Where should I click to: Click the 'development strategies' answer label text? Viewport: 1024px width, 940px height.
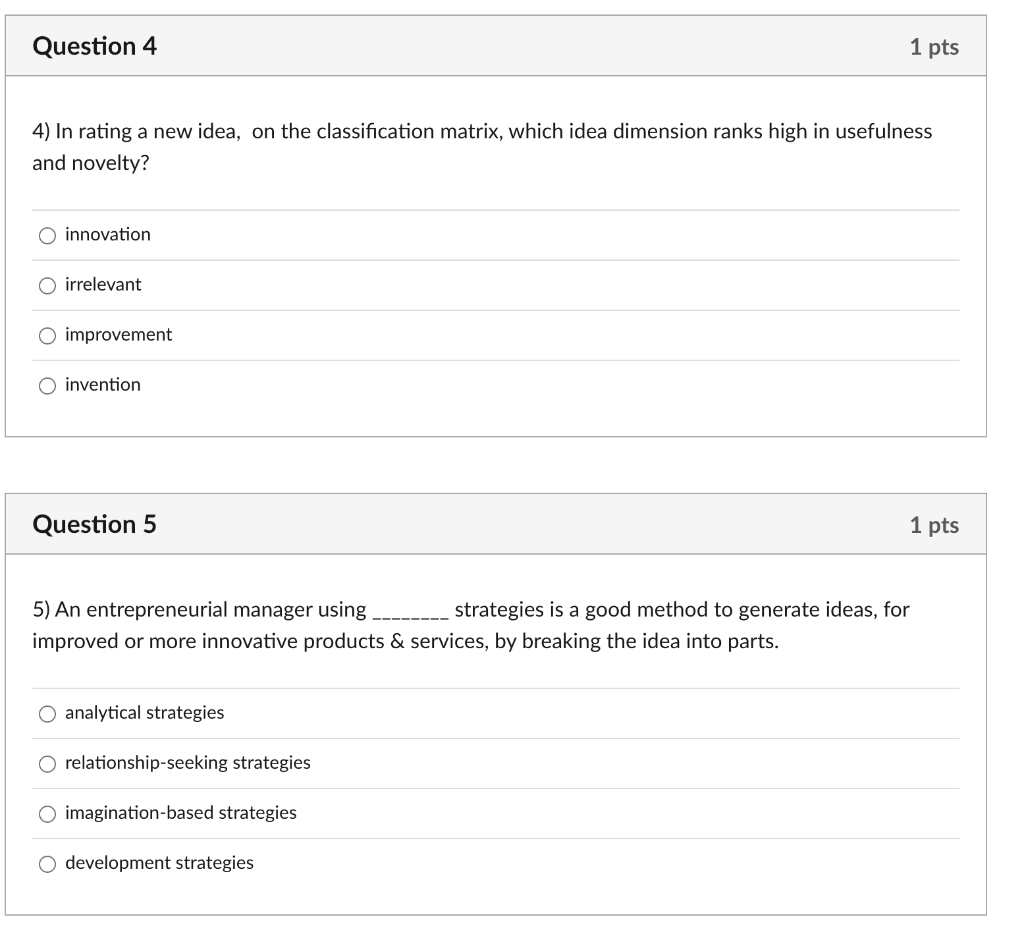tap(160, 862)
